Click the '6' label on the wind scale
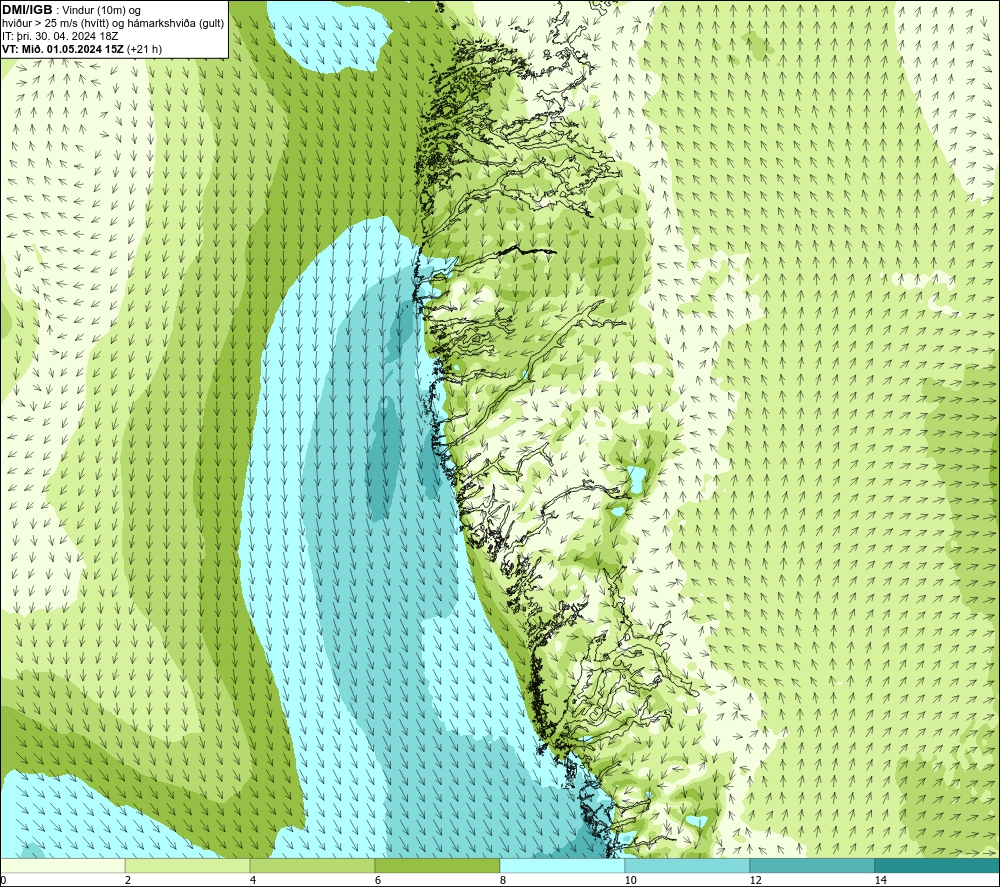Image resolution: width=1000 pixels, height=887 pixels. (x=378, y=880)
